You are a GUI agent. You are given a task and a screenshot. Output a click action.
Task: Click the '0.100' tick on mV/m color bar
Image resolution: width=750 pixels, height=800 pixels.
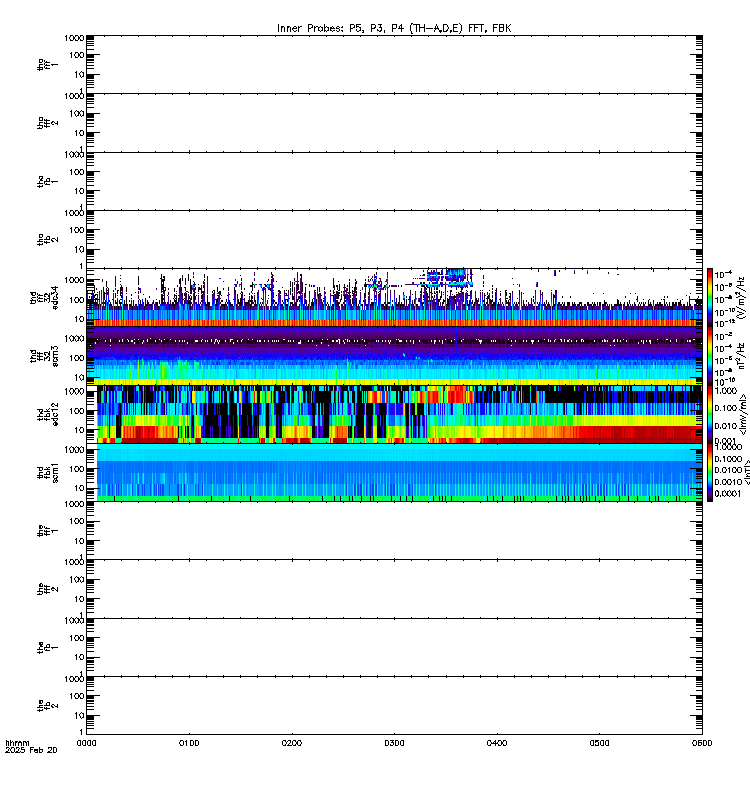click(726, 408)
